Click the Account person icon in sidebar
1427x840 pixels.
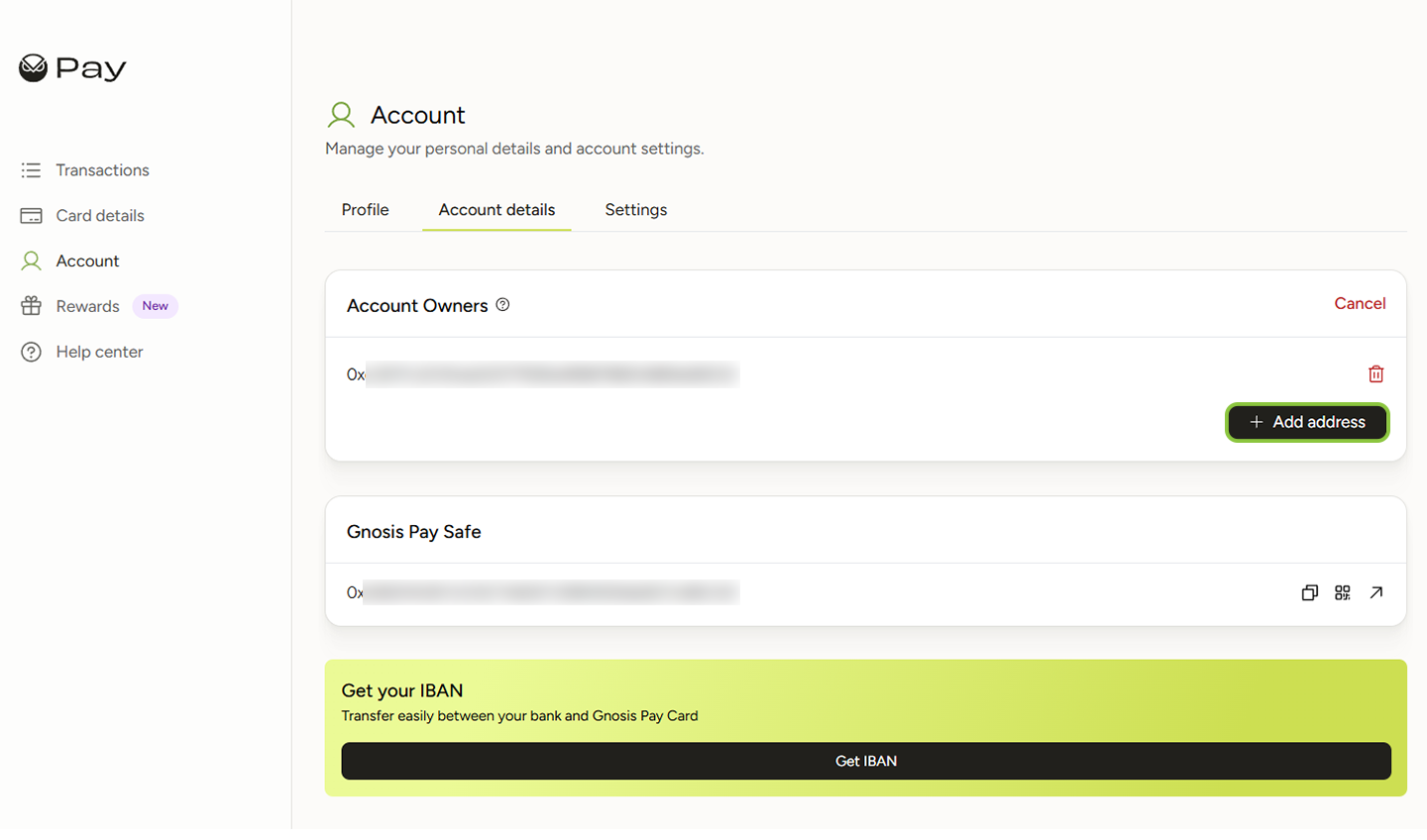31,262
